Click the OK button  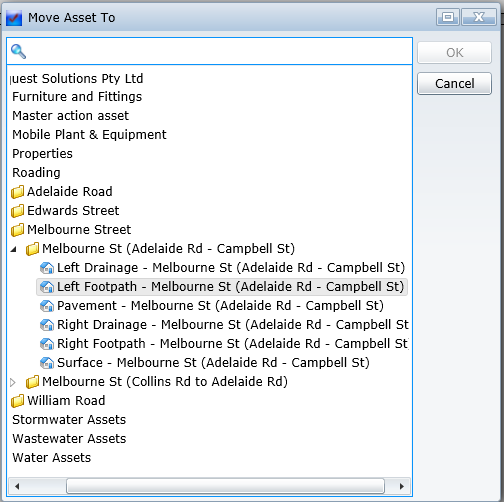(454, 53)
